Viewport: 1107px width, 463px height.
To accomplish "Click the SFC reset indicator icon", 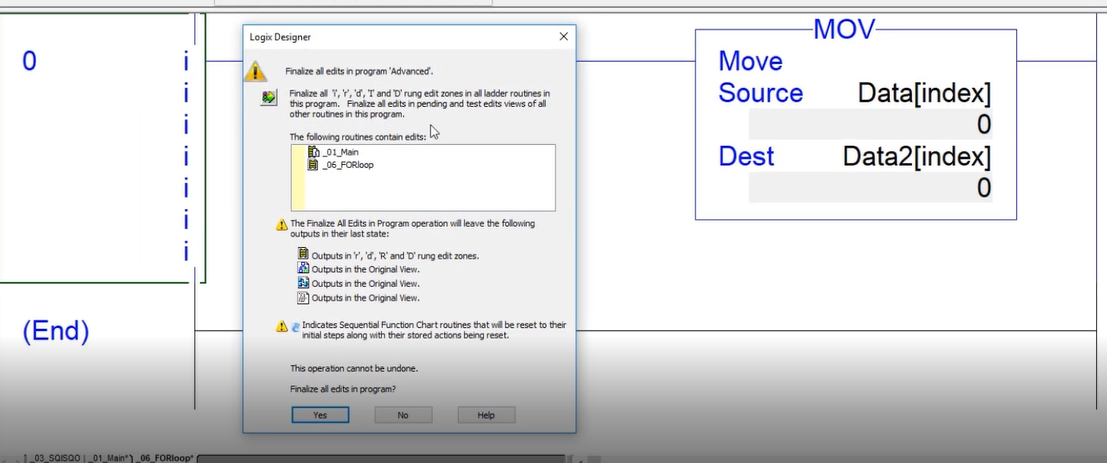I will [x=296, y=327].
